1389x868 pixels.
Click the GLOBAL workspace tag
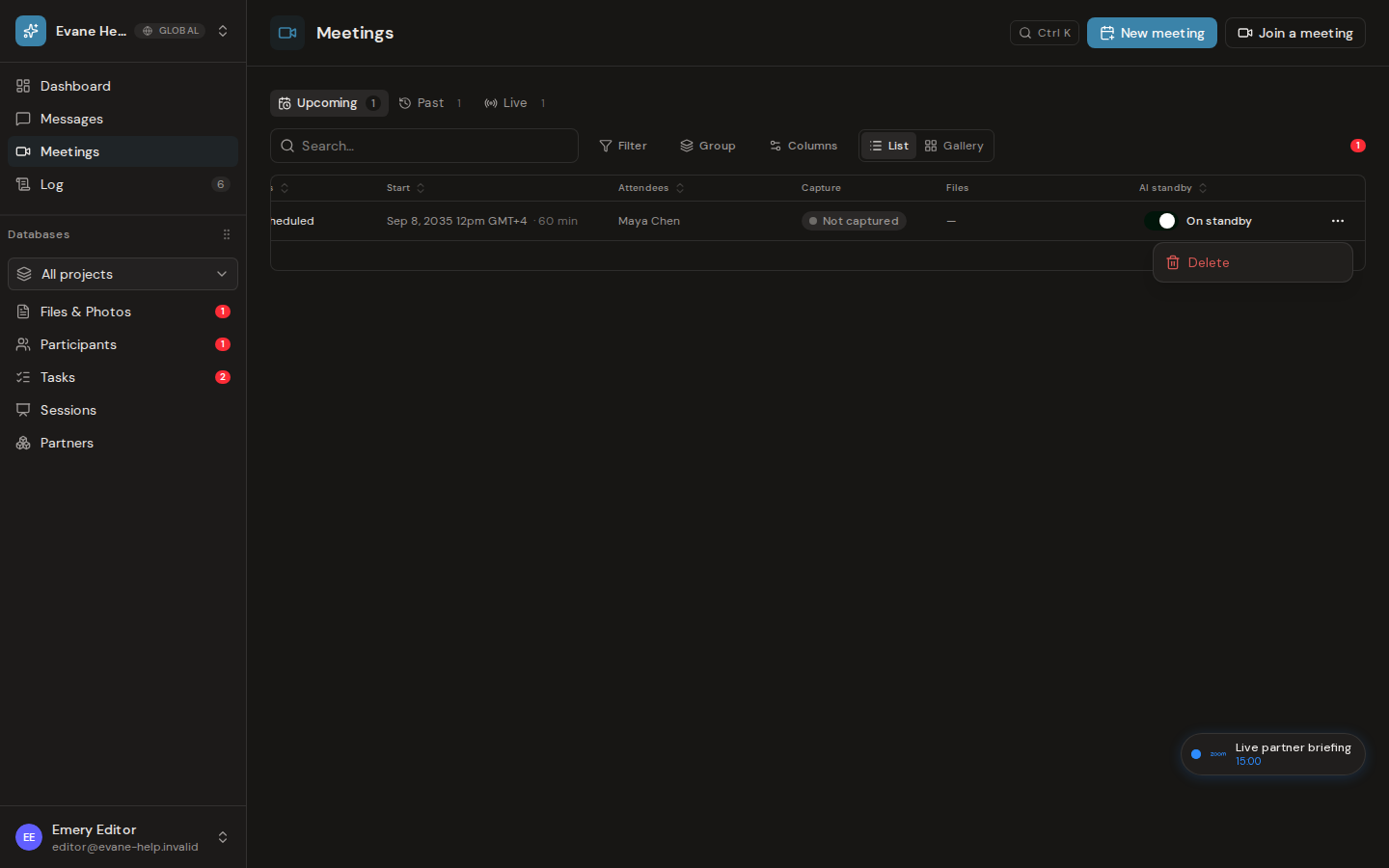tap(171, 31)
